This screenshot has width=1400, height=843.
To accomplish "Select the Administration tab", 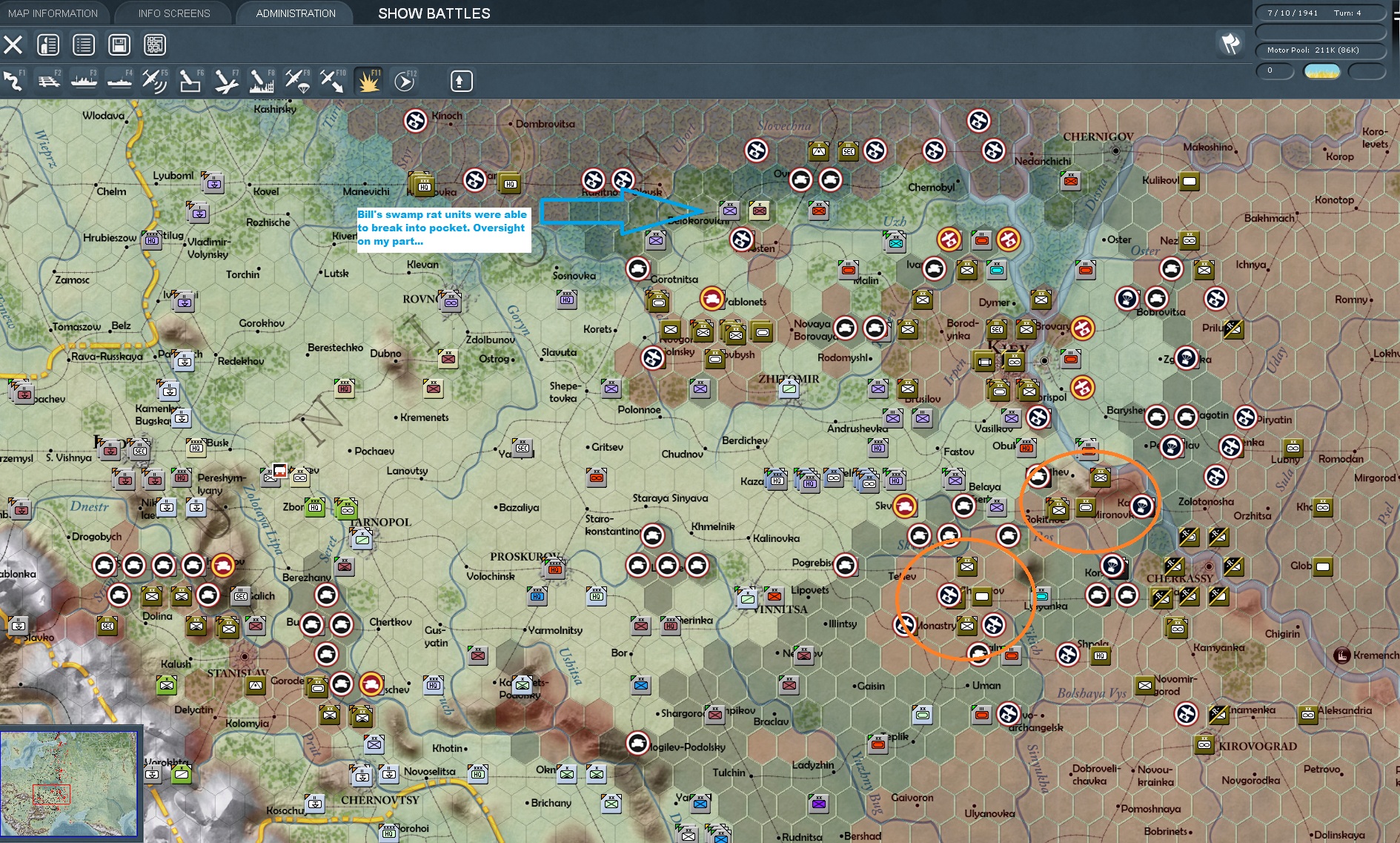I will pyautogui.click(x=296, y=13).
